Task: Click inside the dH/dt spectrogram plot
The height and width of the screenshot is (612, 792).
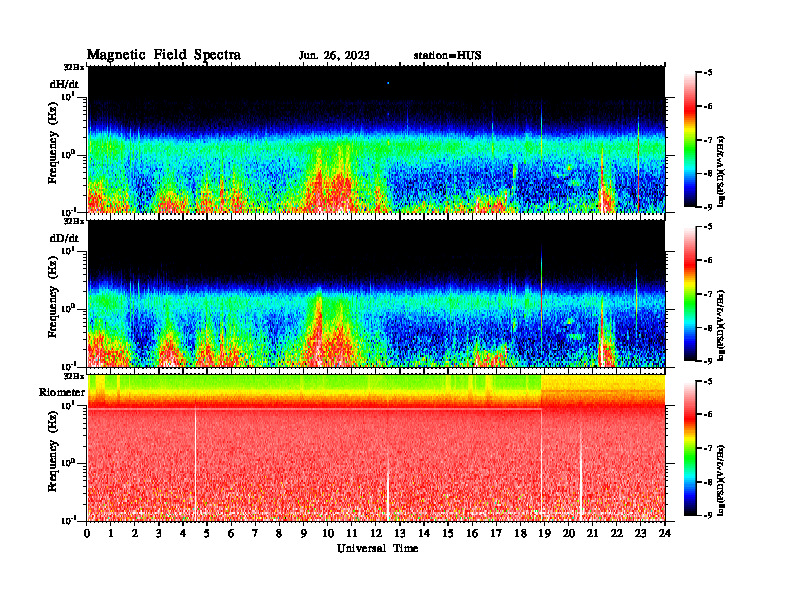Action: click(376, 139)
